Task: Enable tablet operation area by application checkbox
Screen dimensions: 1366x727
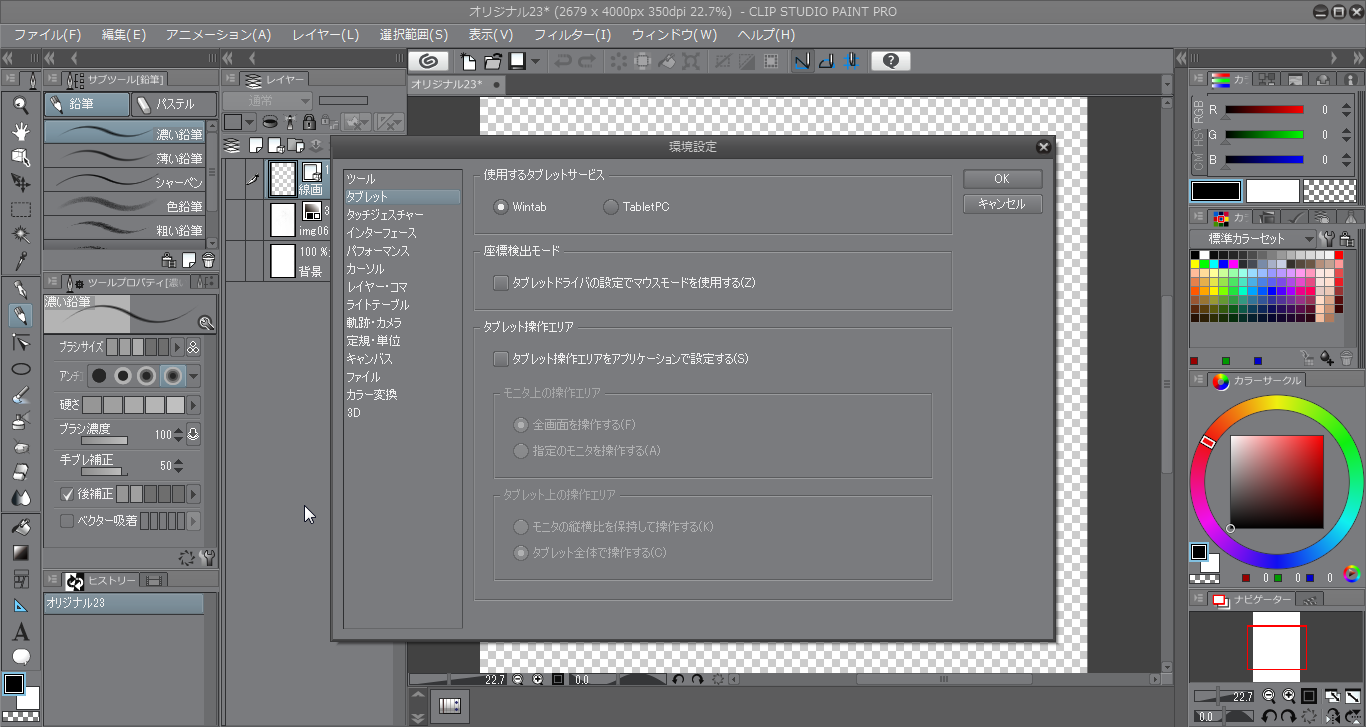Action: coord(501,359)
